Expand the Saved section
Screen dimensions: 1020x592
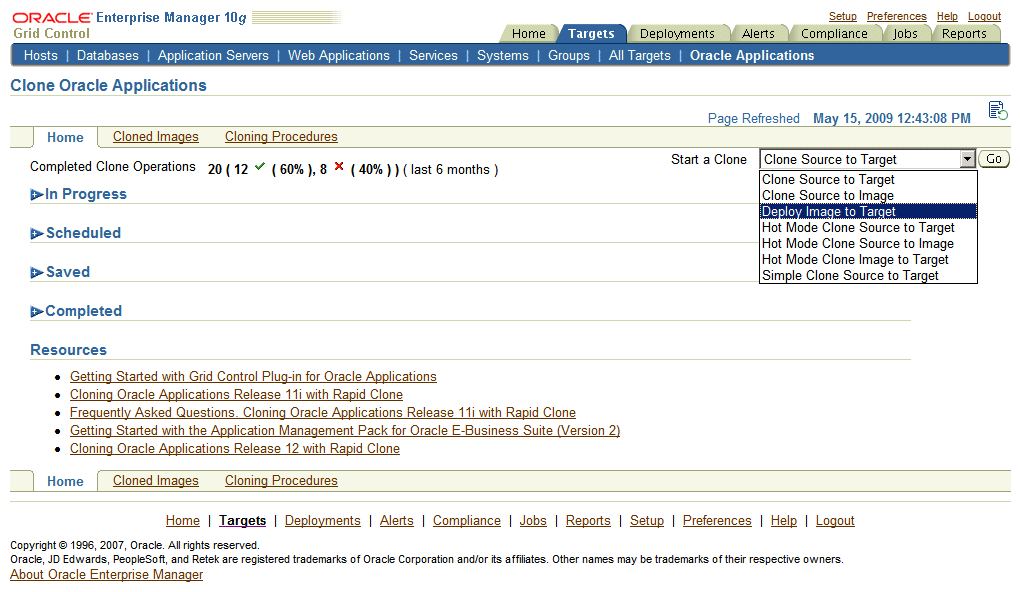click(37, 273)
